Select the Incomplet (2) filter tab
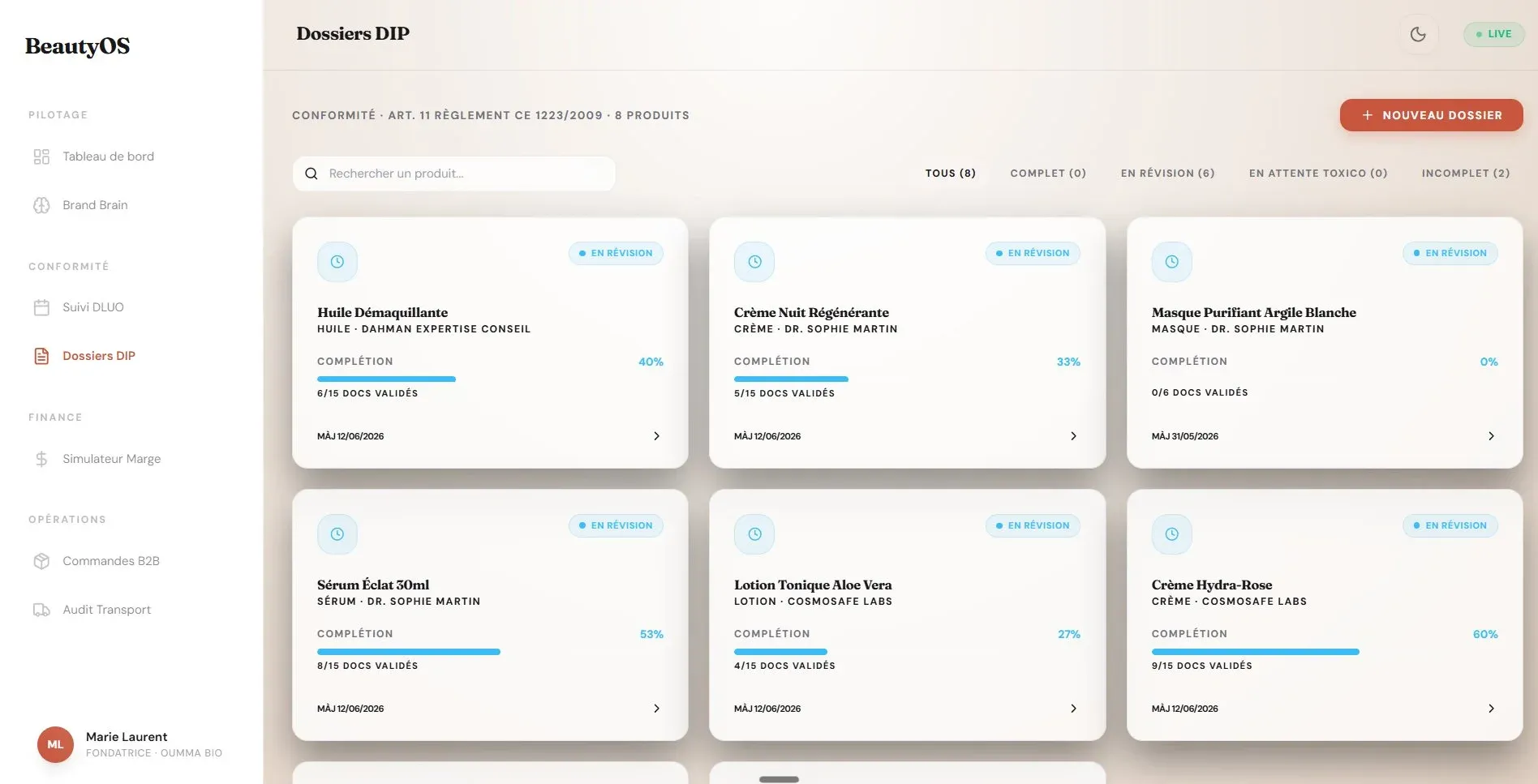Screen dimensions: 1538x784 [1465, 174]
